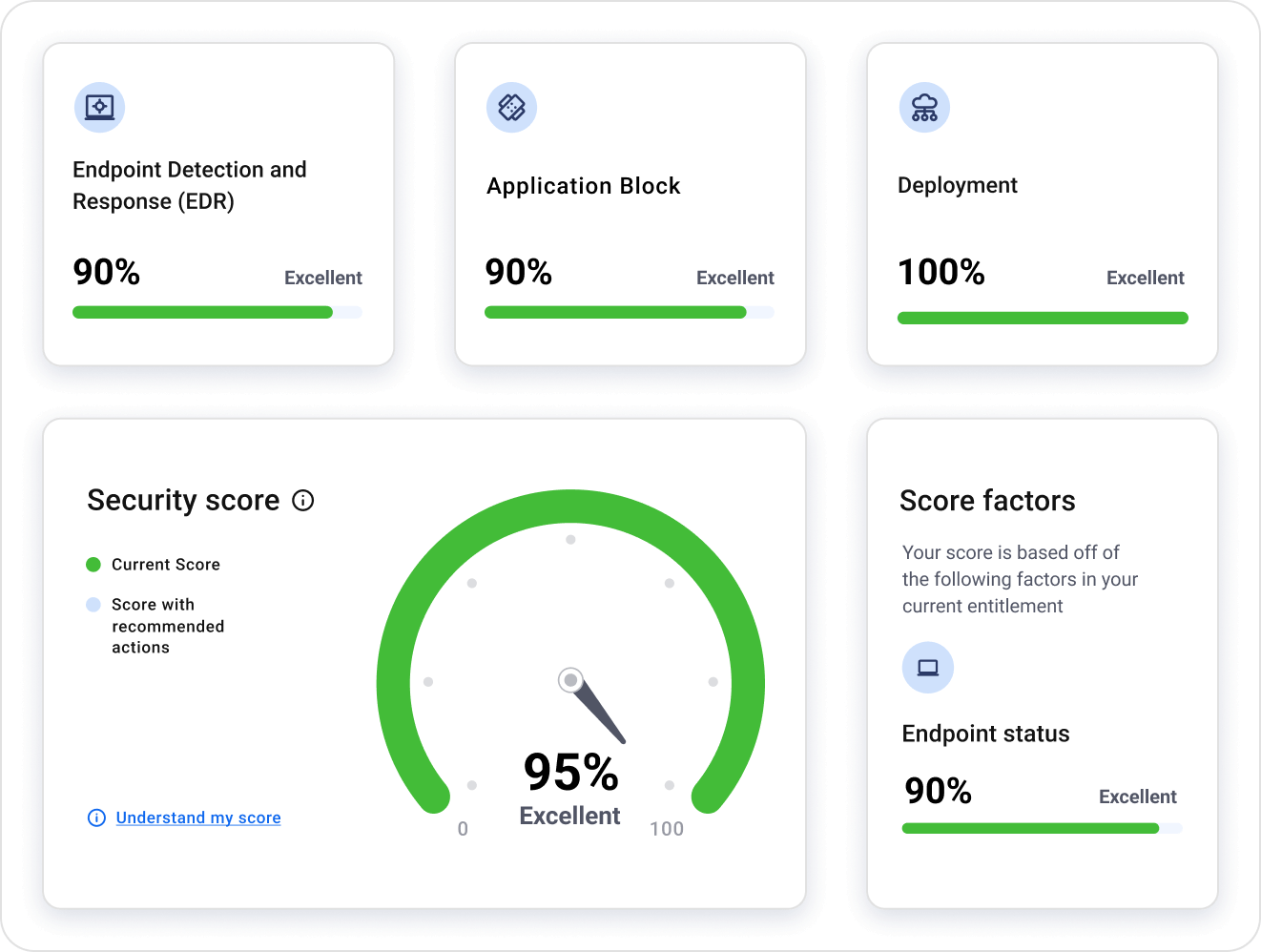Open the Understand my score link
This screenshot has height=952, width=1261.
[x=198, y=817]
